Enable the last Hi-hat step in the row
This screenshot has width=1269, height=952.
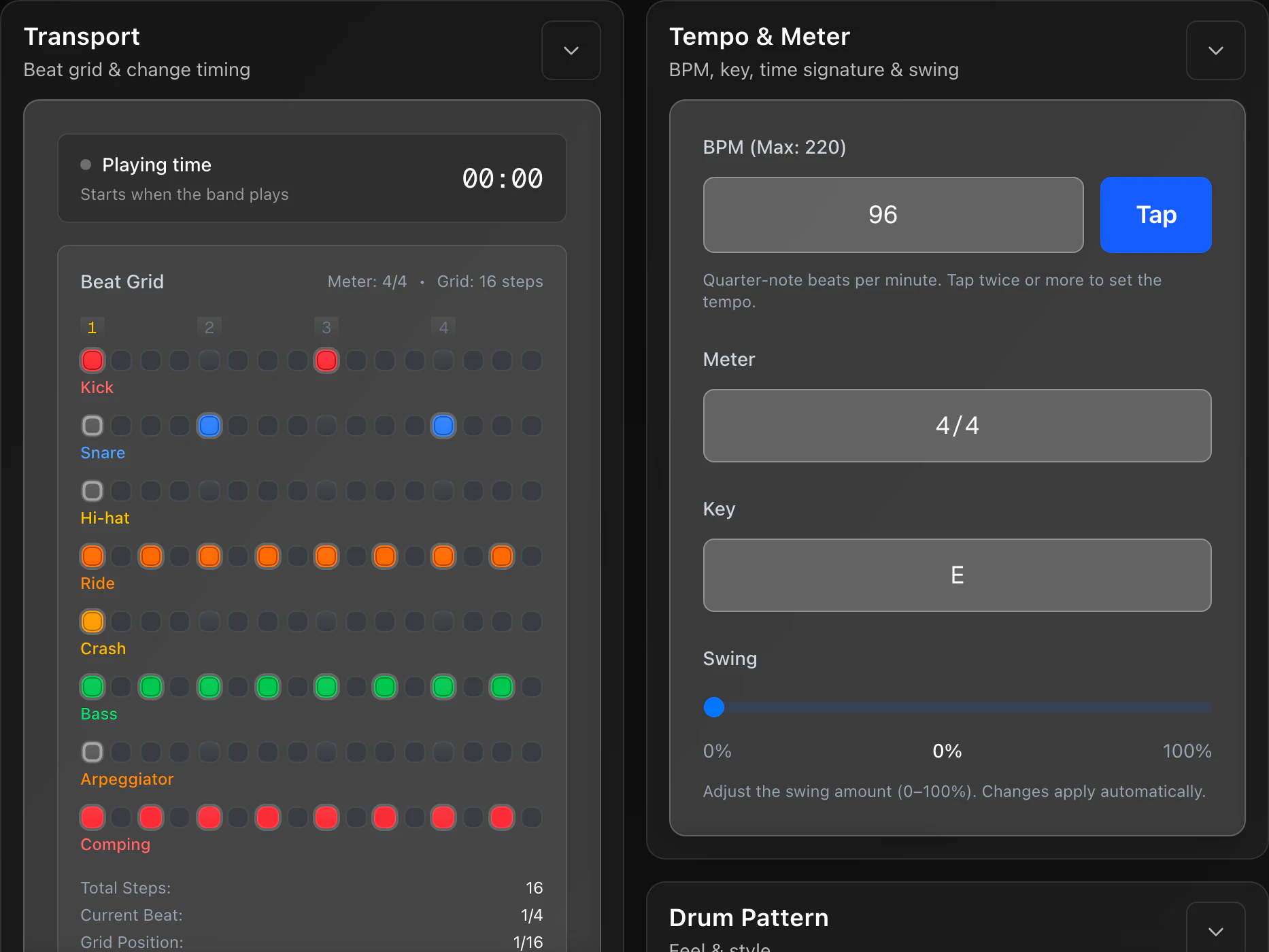pyautogui.click(x=532, y=491)
